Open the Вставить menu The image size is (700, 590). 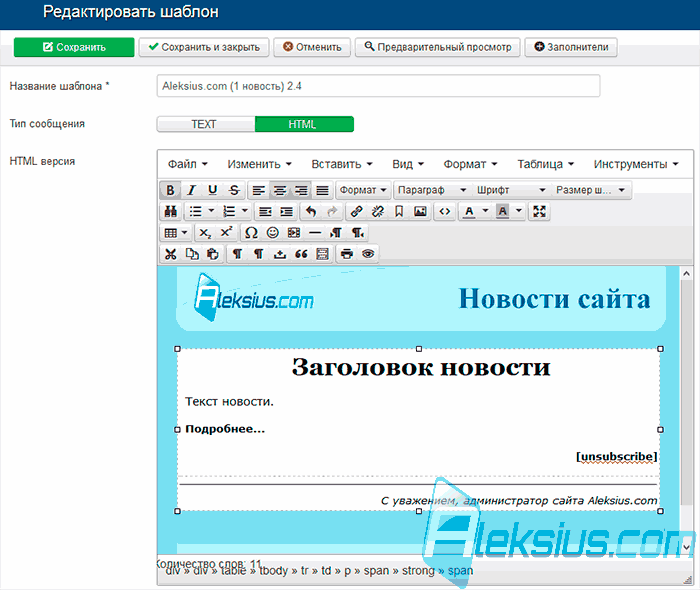tap(342, 164)
